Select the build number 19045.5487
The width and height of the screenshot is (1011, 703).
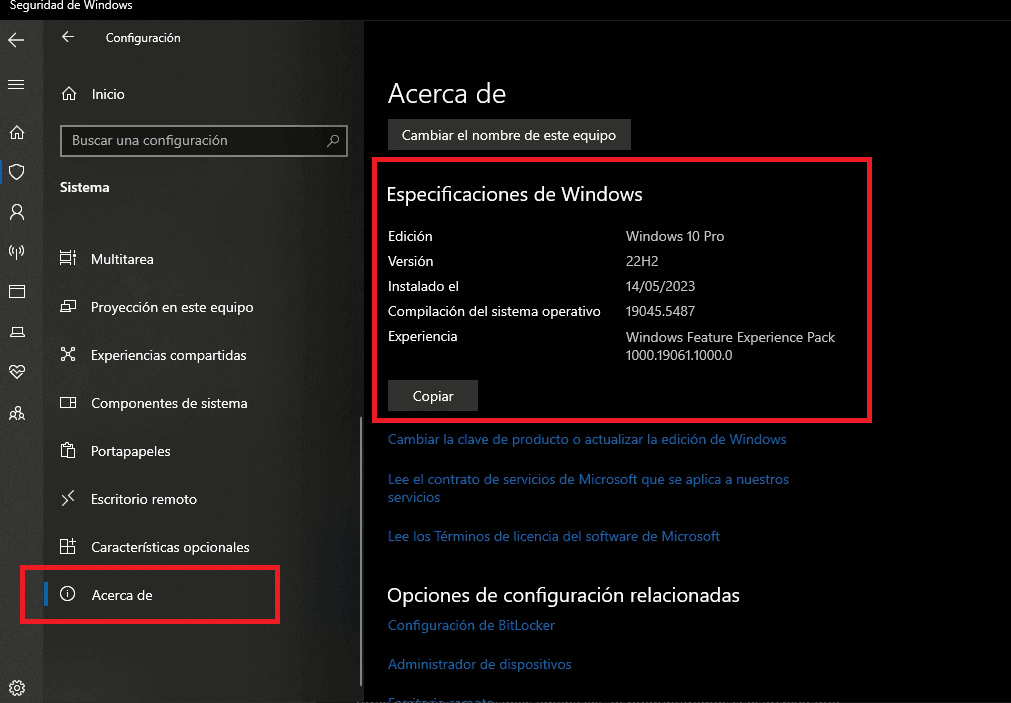pos(660,312)
